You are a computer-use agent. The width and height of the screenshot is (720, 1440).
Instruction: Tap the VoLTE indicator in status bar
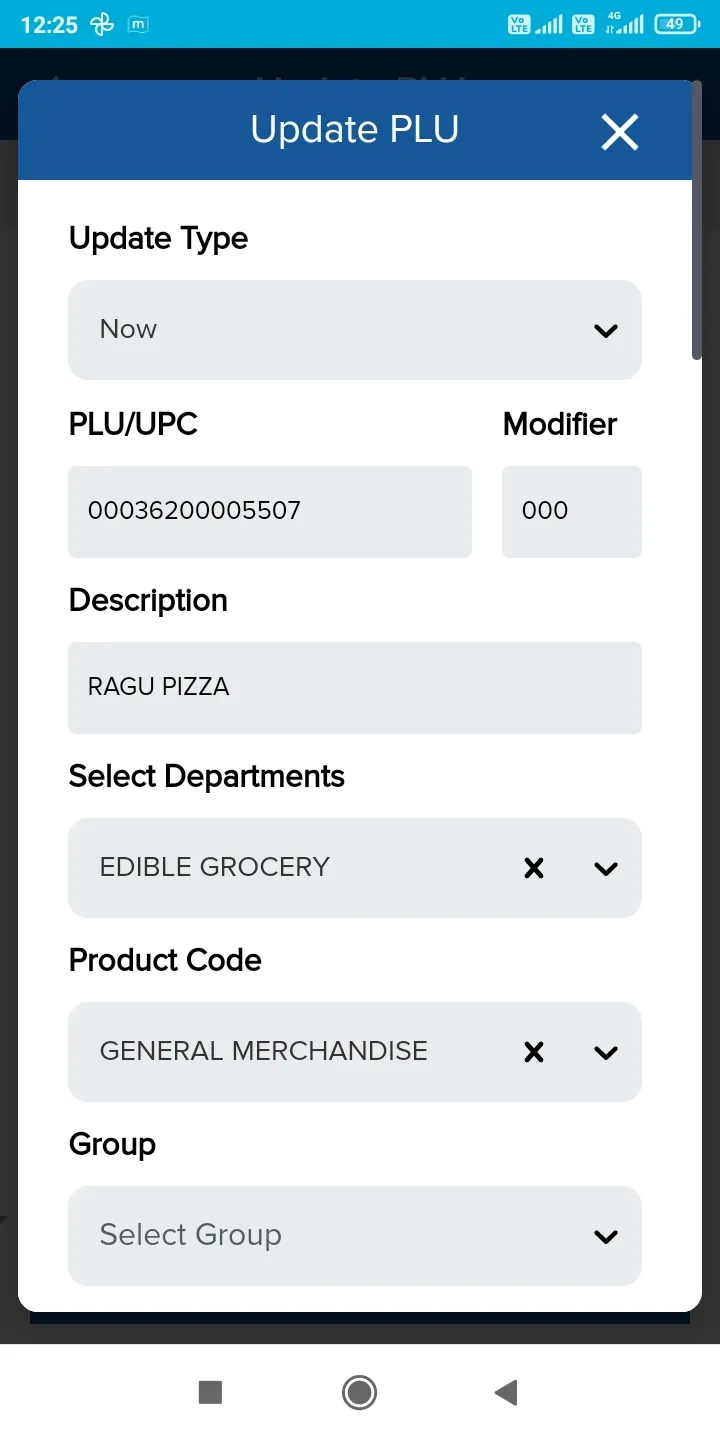pyautogui.click(x=518, y=24)
